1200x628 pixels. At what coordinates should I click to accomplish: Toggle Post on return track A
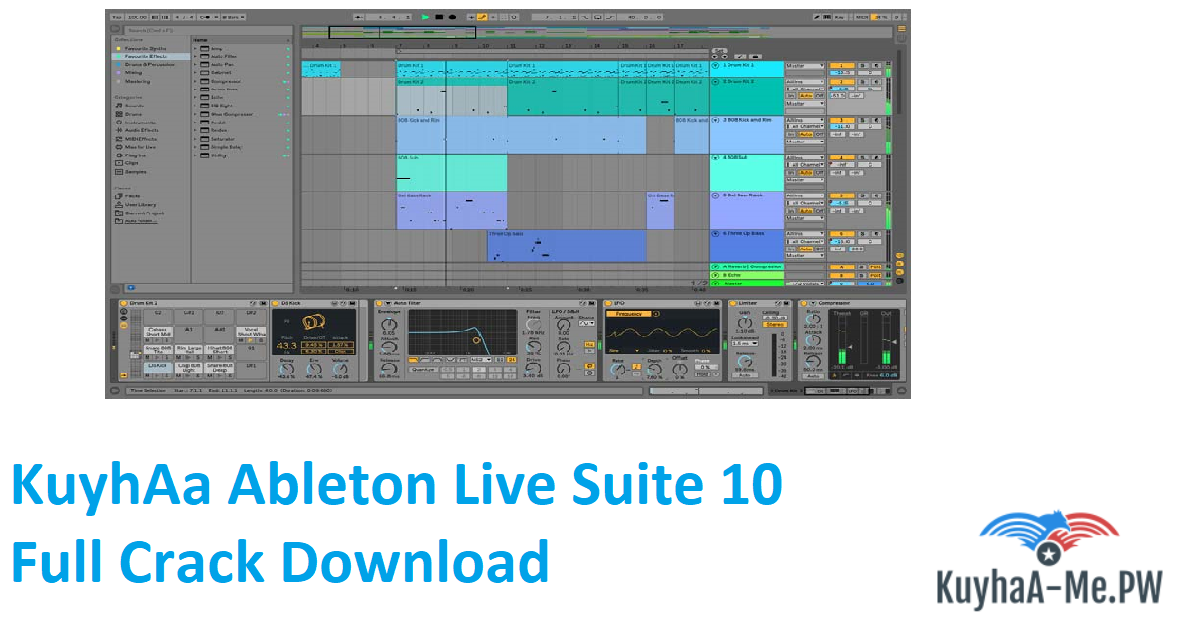point(876,267)
